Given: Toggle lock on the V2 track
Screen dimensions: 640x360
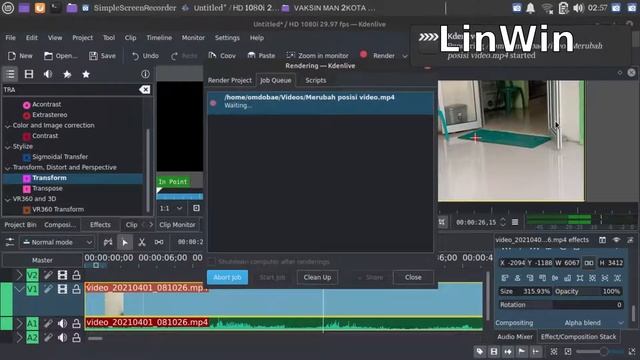Looking at the screenshot, I should pos(76,275).
